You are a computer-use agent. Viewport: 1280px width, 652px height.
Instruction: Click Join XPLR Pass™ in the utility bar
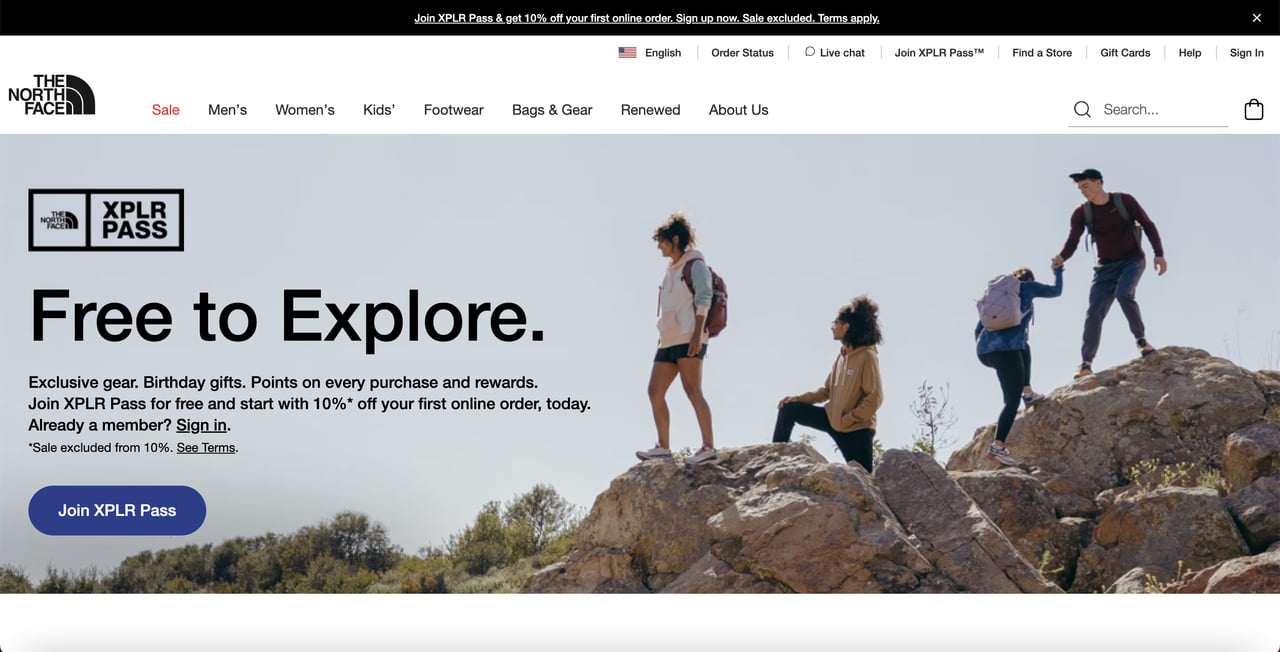point(939,53)
